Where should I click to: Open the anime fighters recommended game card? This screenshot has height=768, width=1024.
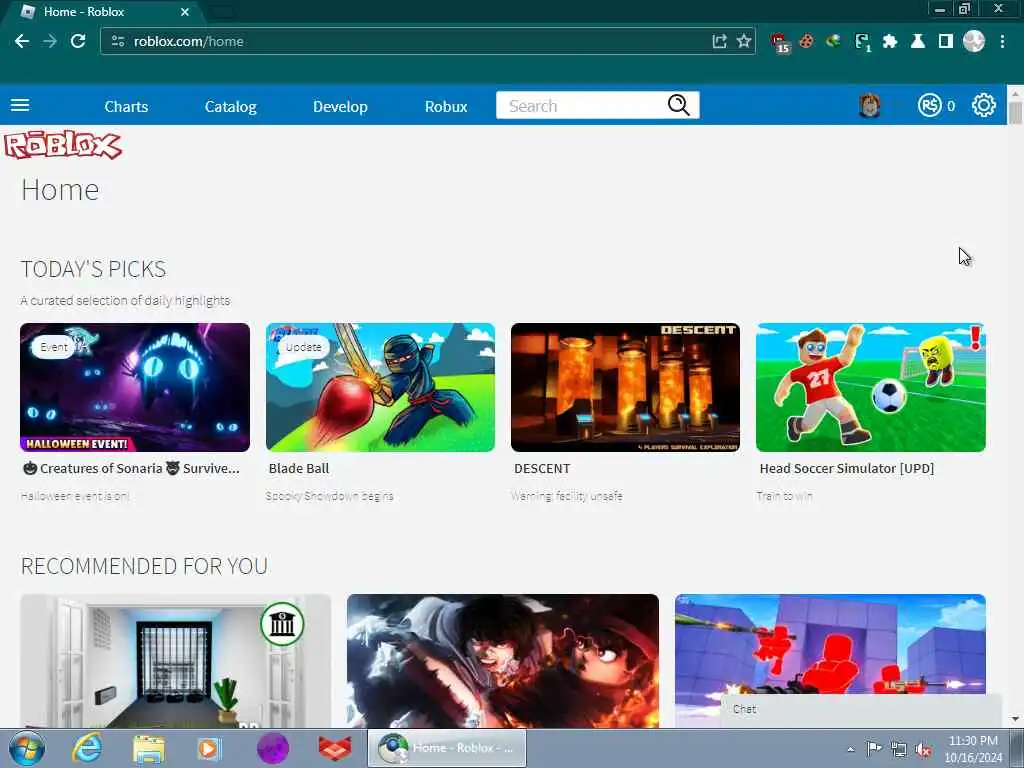[503, 661]
